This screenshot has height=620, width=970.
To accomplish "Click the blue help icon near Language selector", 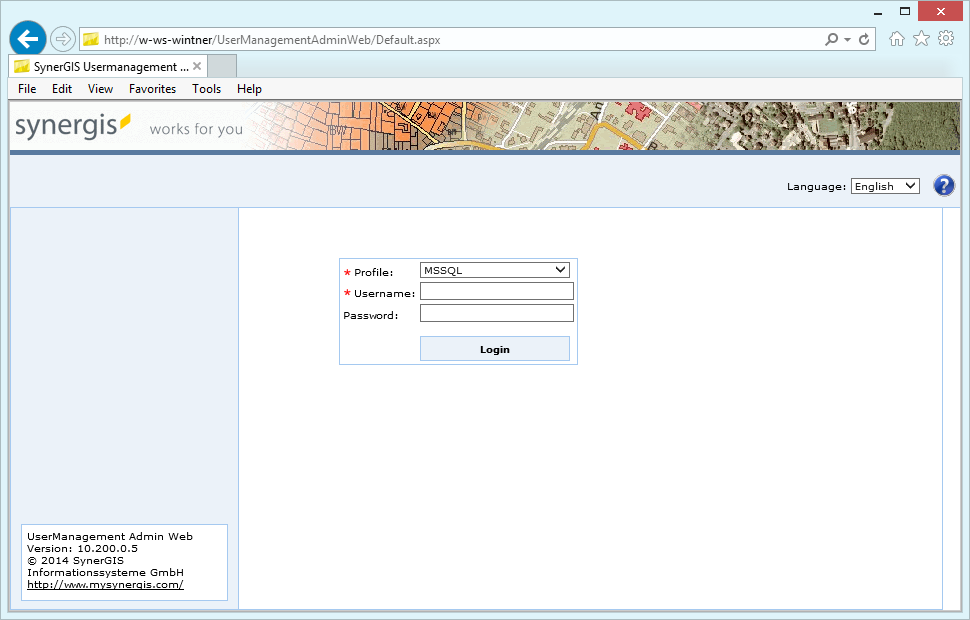I will (943, 185).
